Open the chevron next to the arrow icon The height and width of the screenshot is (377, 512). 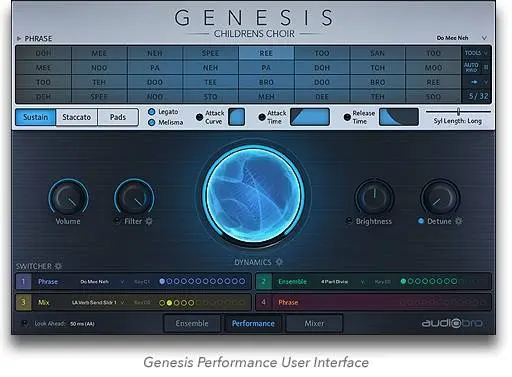486,82
